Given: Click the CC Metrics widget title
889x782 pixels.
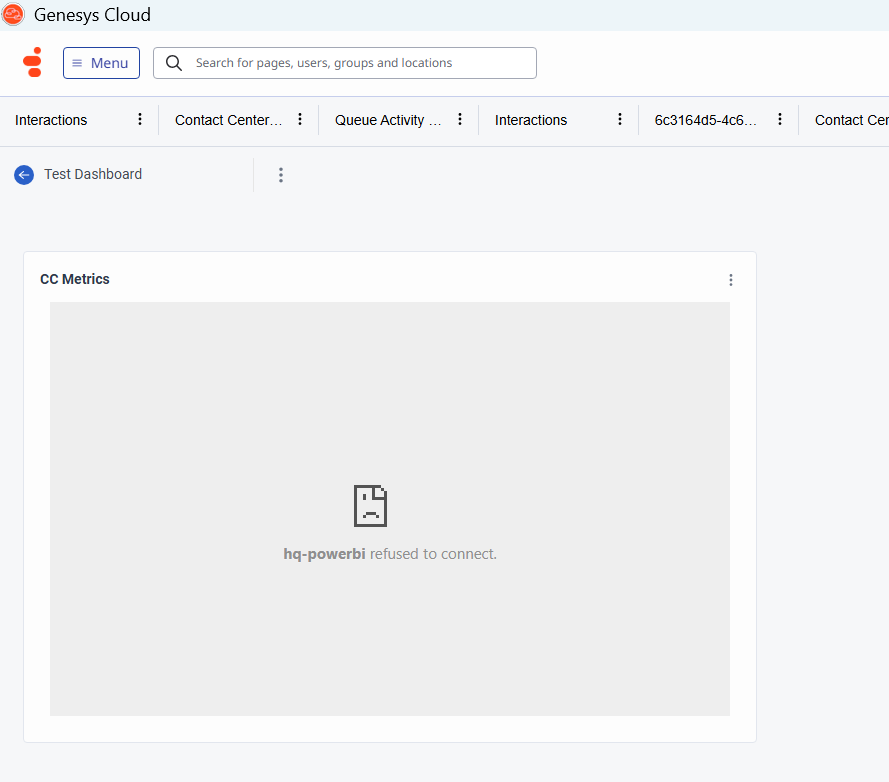Looking at the screenshot, I should (x=75, y=279).
